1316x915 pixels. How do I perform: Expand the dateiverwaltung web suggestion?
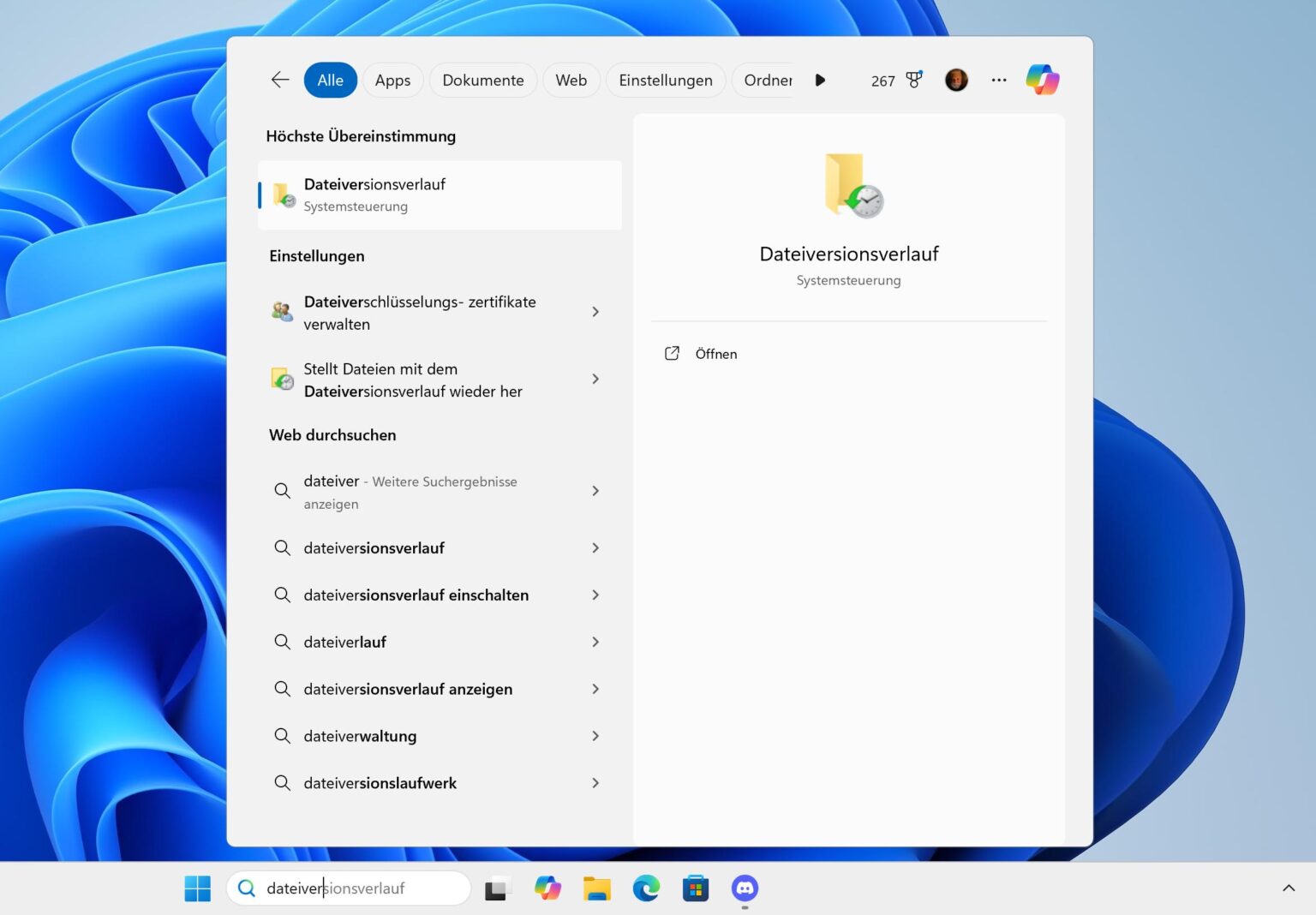pyautogui.click(x=595, y=736)
